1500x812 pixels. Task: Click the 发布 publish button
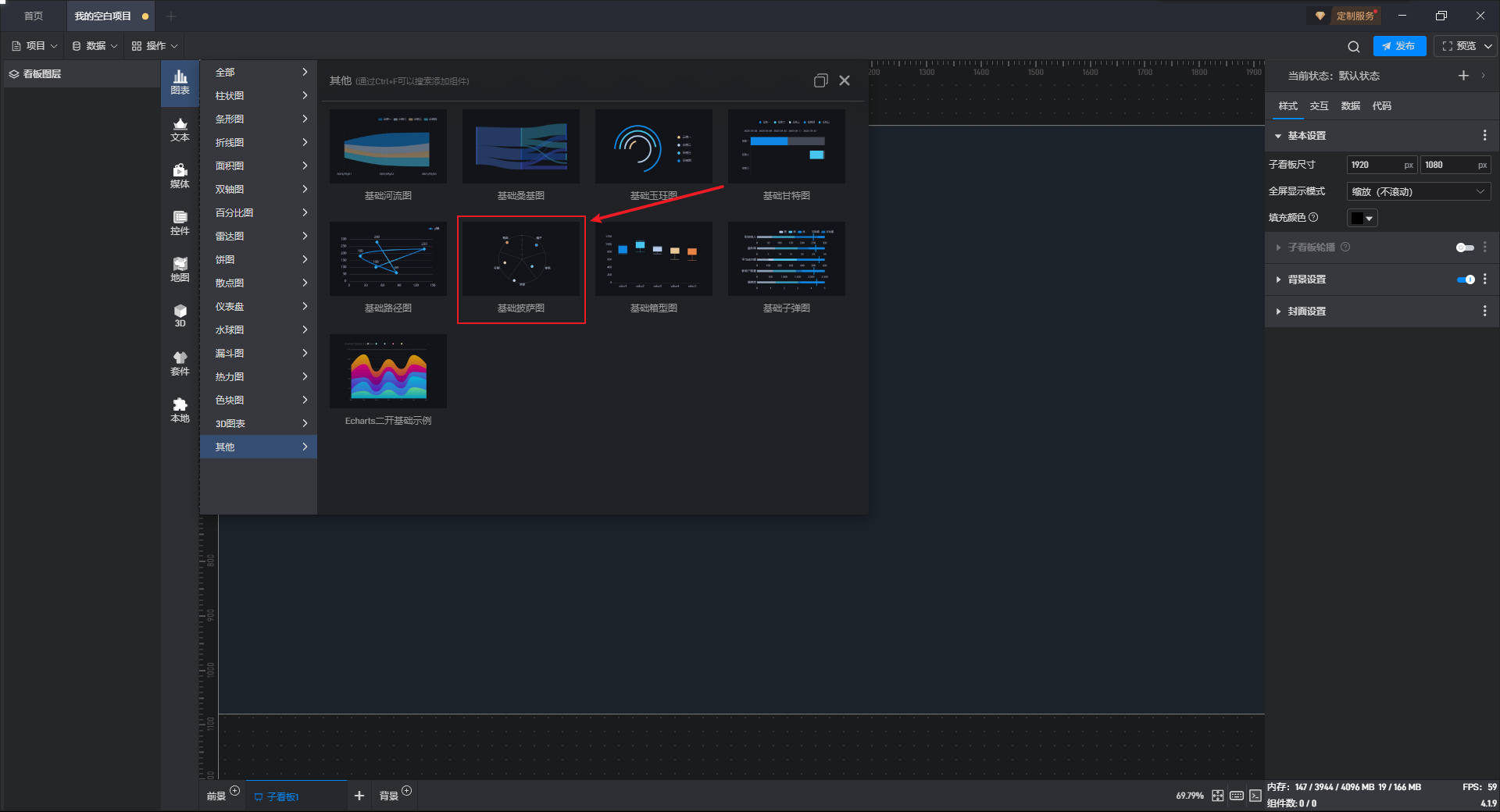(x=1398, y=46)
